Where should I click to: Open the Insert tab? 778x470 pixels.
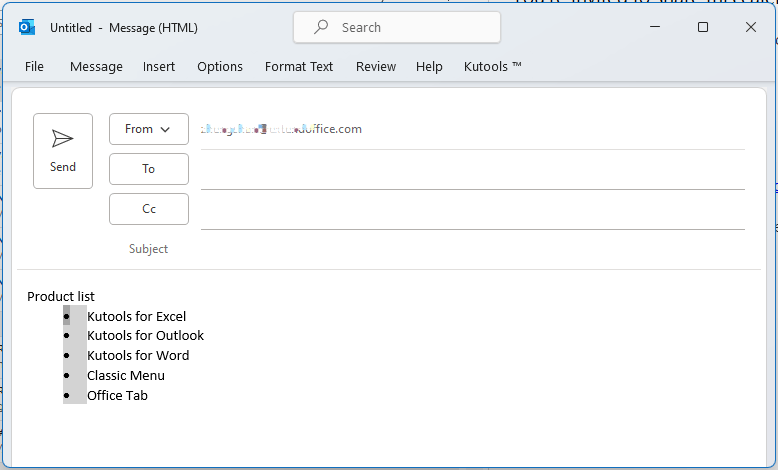(x=159, y=67)
